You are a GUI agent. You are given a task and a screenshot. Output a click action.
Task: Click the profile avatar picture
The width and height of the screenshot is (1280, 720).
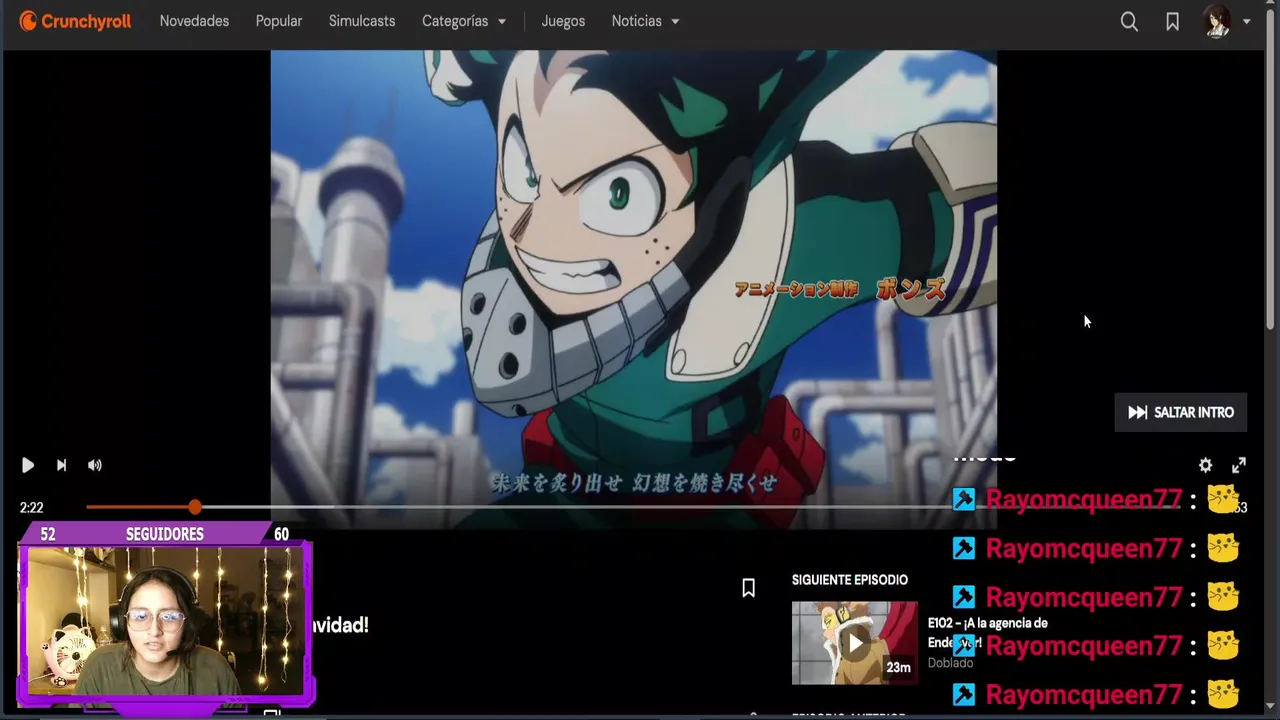pos(1216,21)
